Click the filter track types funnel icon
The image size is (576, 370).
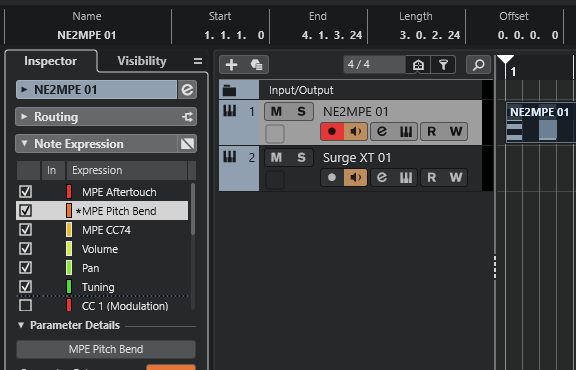[443, 65]
